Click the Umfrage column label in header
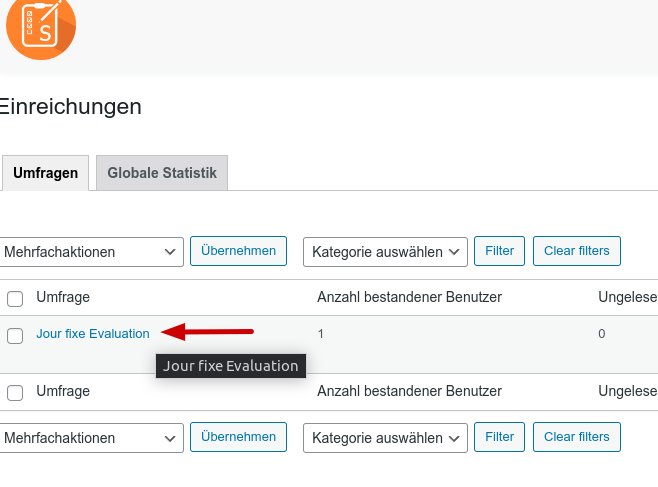658x487 pixels. click(63, 297)
